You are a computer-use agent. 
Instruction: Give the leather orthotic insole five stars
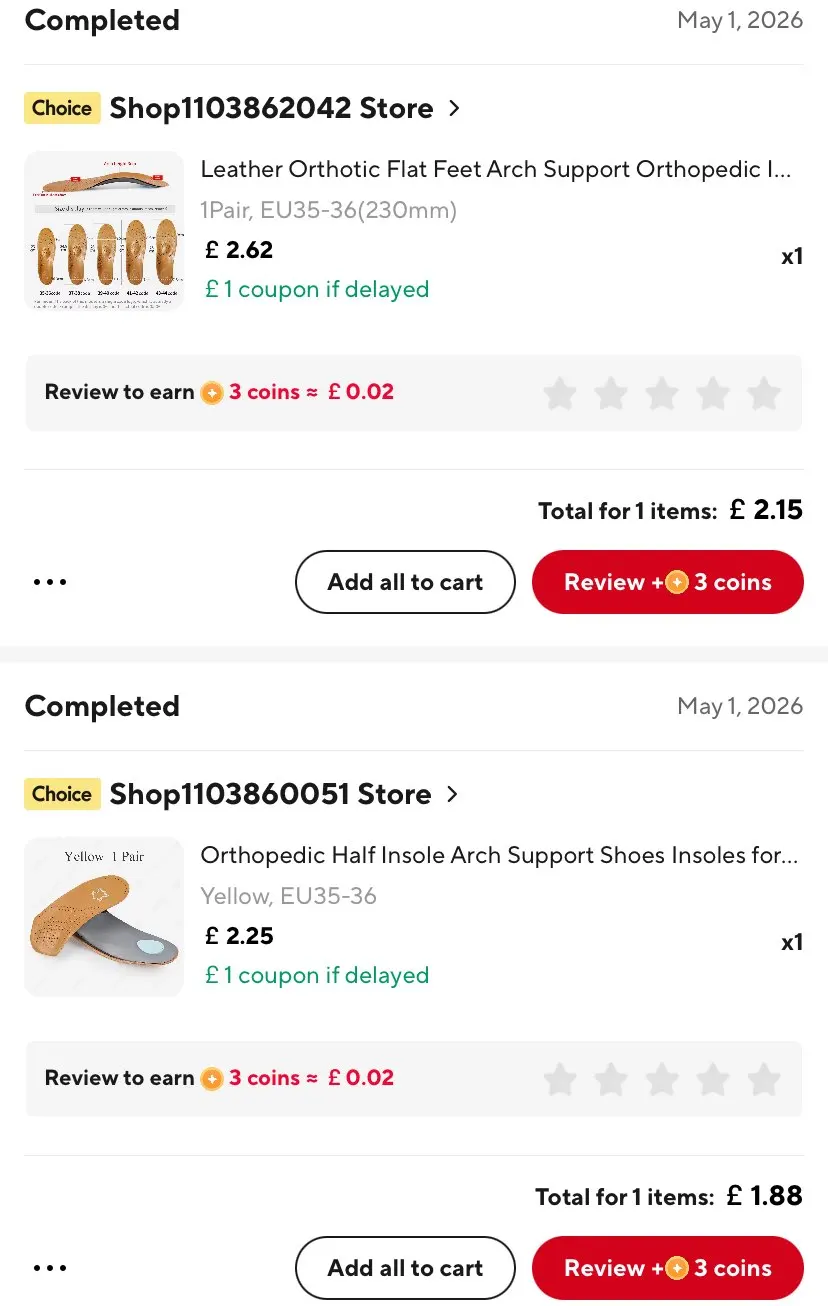(x=764, y=393)
